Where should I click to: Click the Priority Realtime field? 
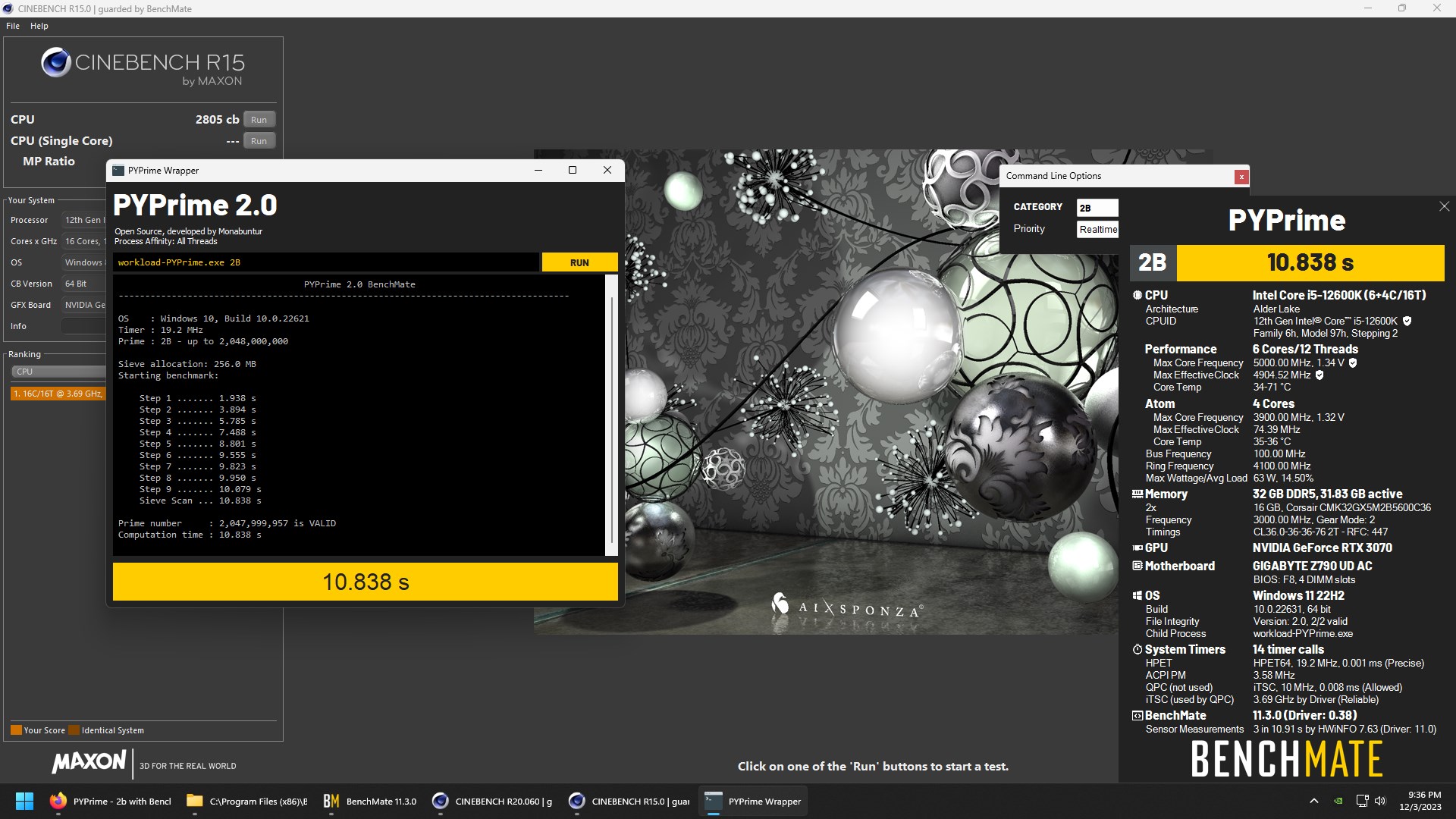(1097, 229)
